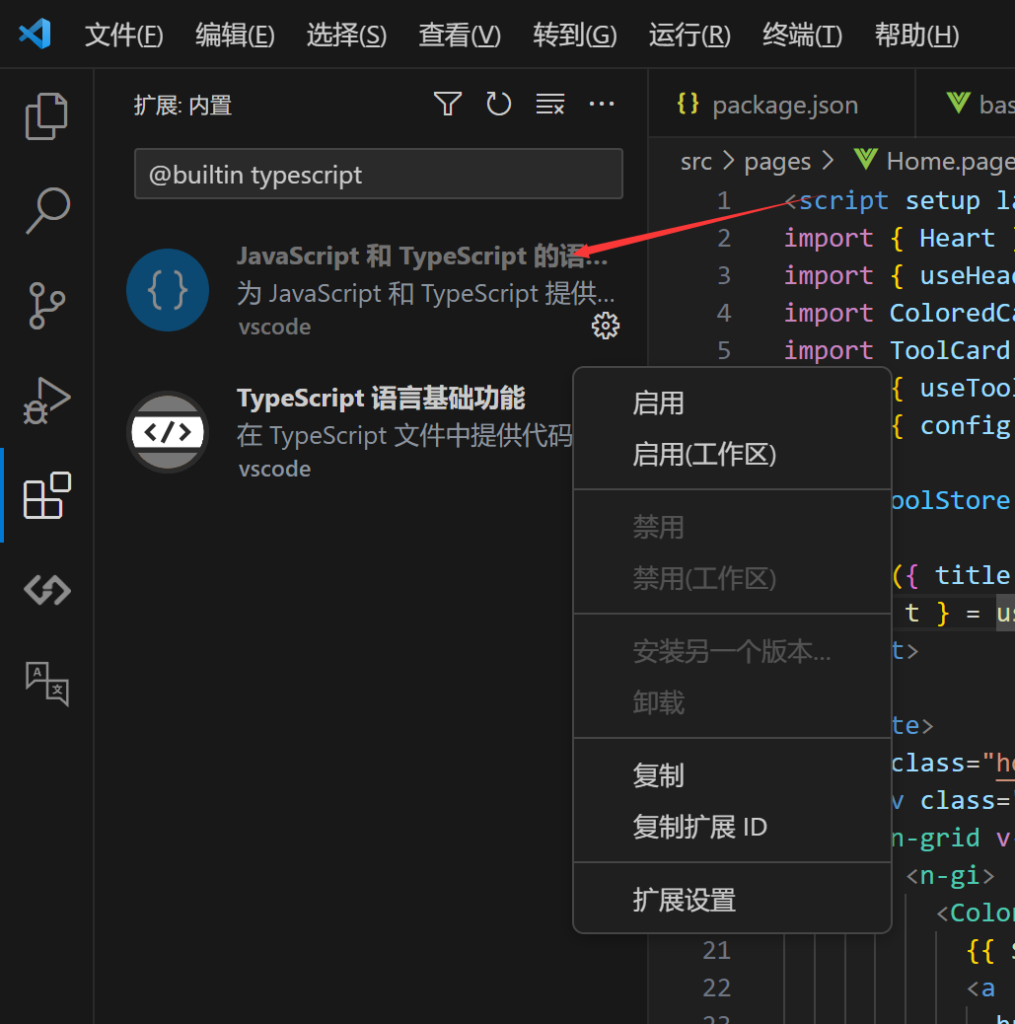Choose 启用 in the context menu
Viewport: 1015px width, 1024px height.
732,403
